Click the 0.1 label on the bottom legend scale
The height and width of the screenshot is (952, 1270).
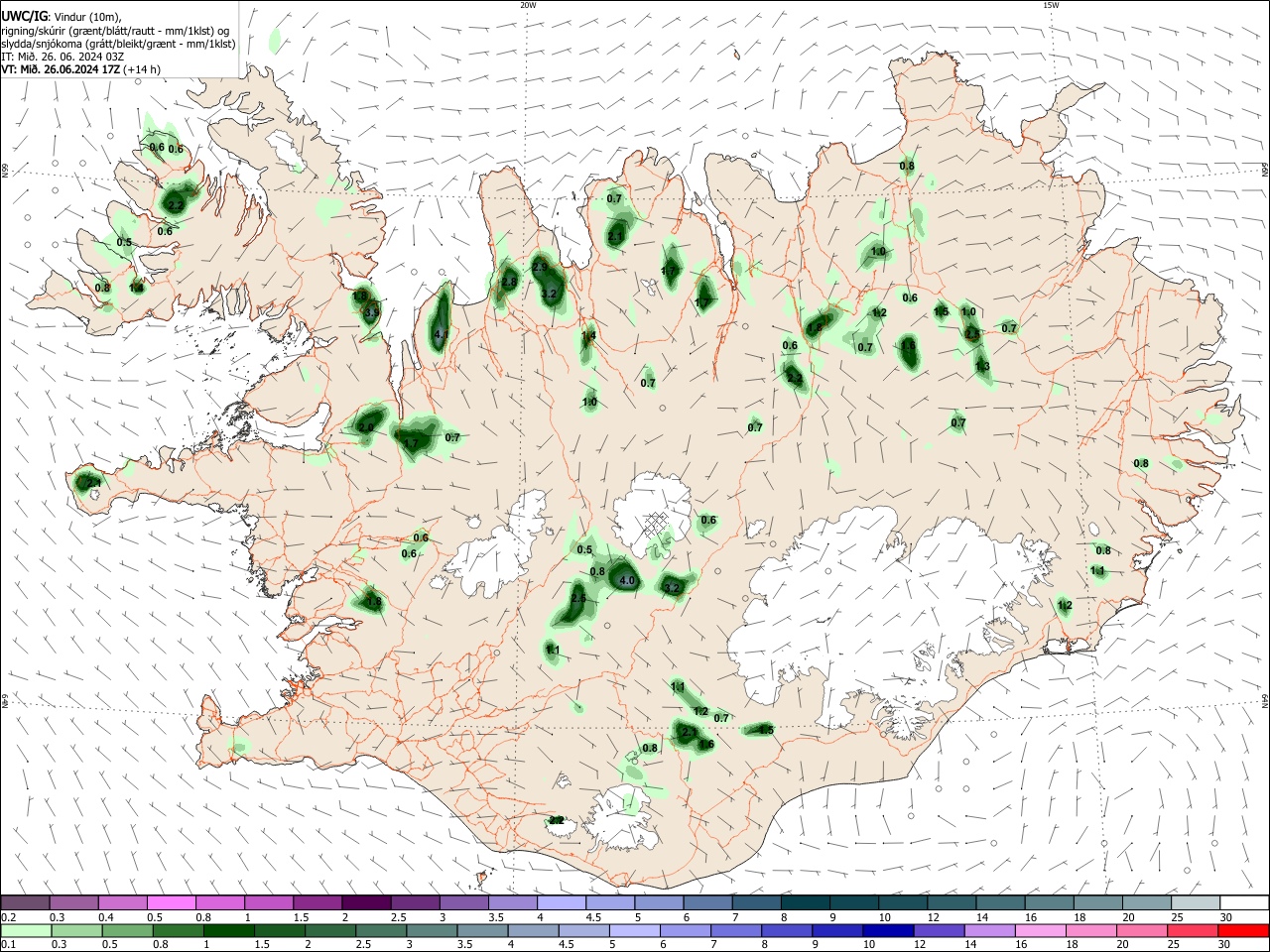[x=9, y=945]
